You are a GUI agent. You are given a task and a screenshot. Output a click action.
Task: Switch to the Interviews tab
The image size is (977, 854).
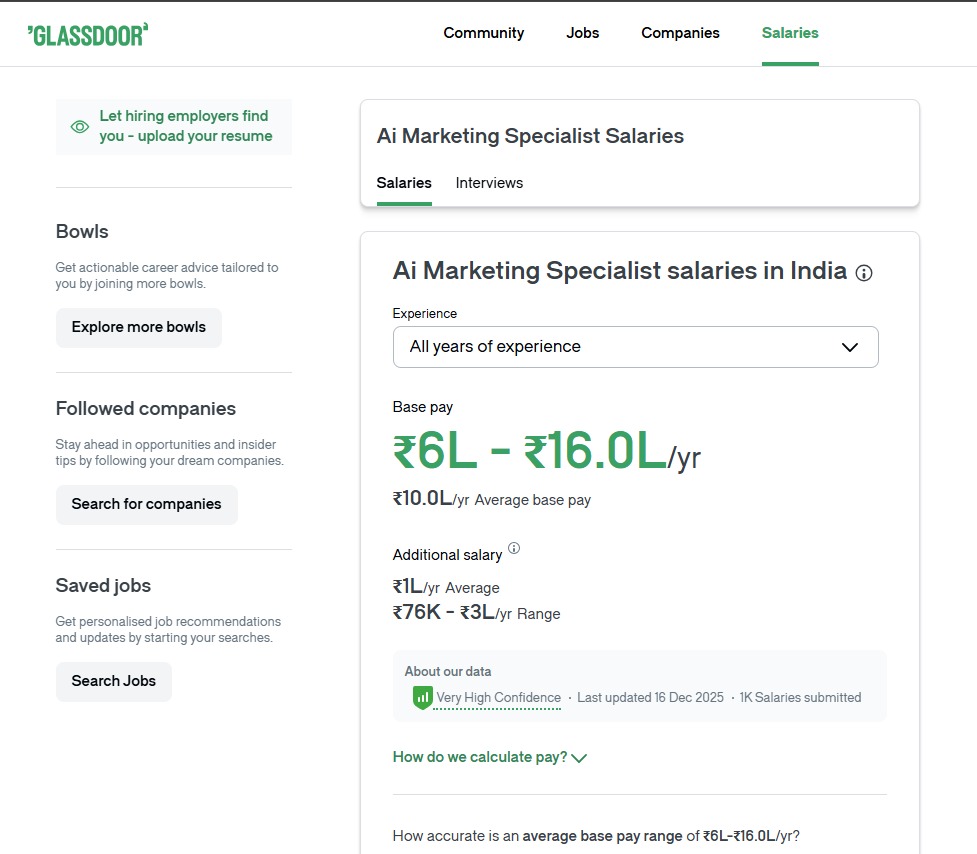coord(489,183)
